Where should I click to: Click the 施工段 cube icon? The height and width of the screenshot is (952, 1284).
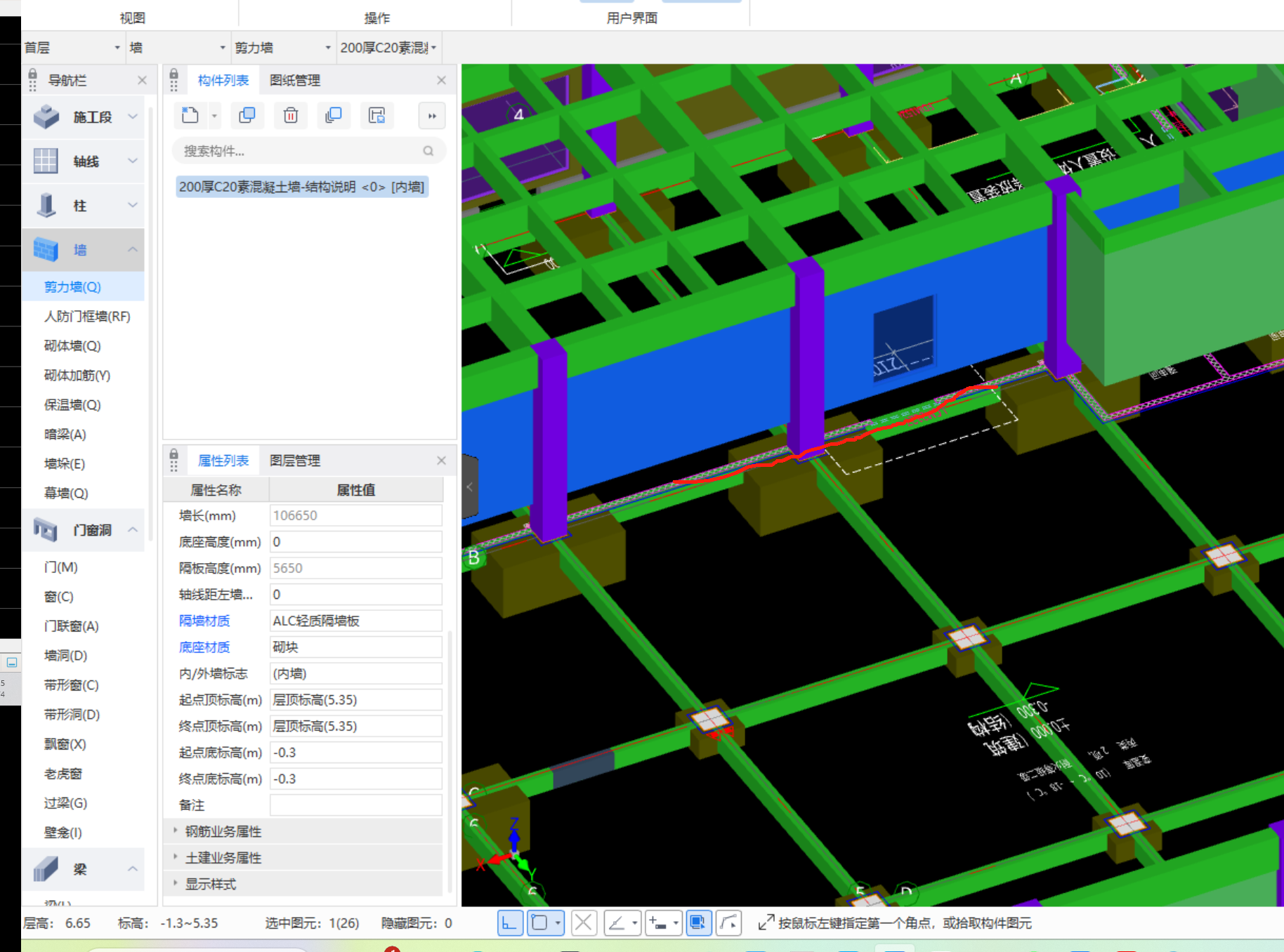tap(46, 117)
